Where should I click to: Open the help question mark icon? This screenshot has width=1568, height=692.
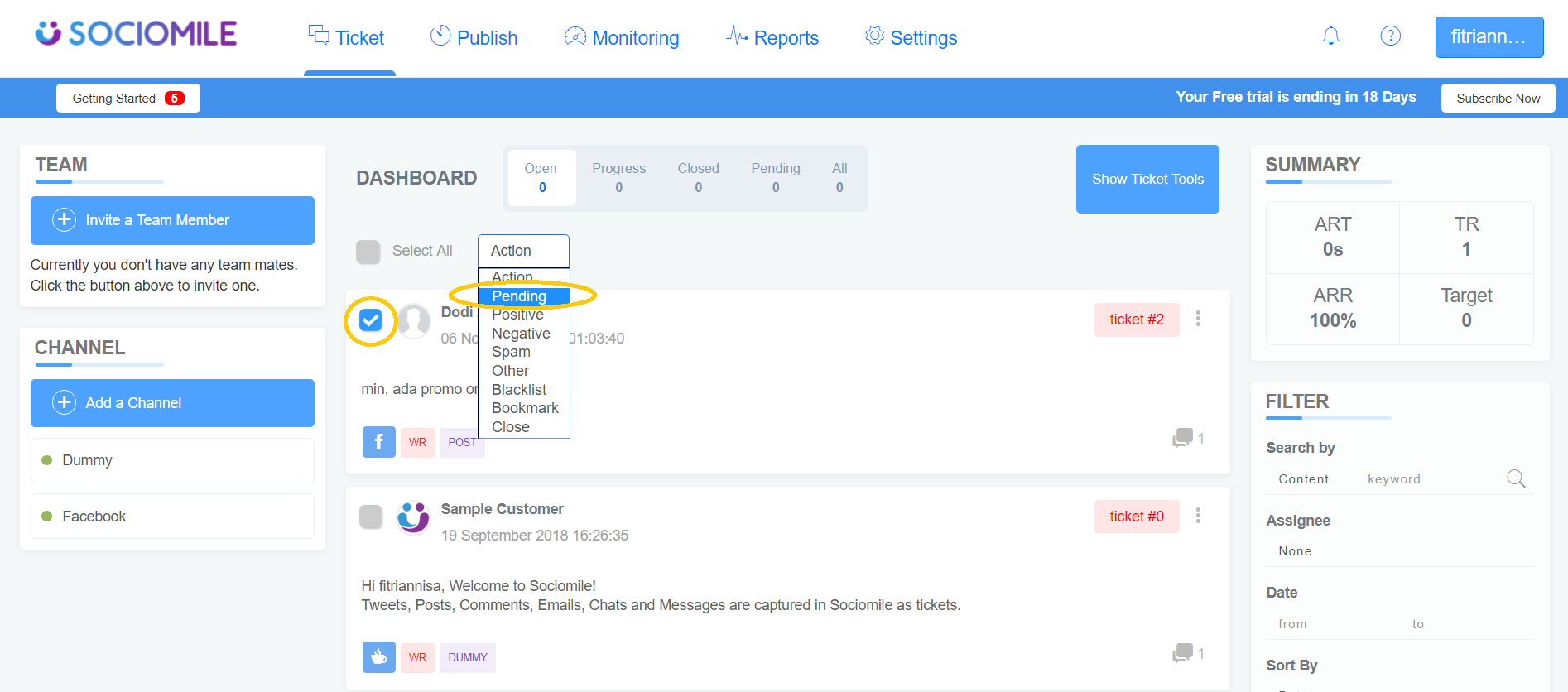click(x=1390, y=36)
